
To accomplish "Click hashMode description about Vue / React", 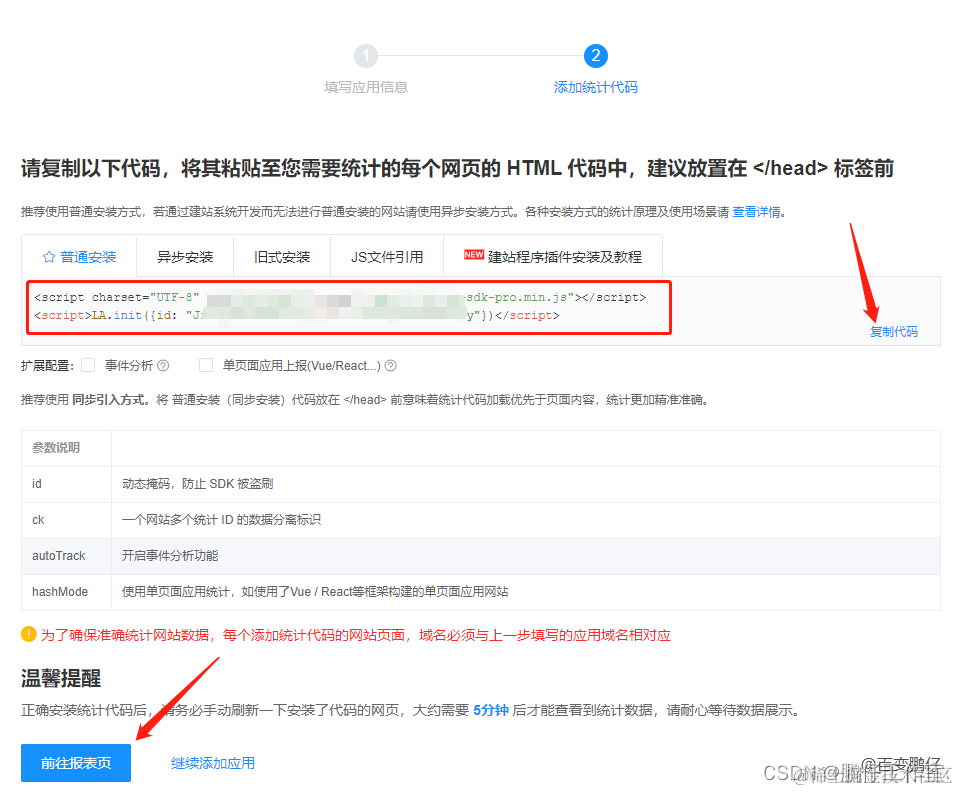I will 315,592.
